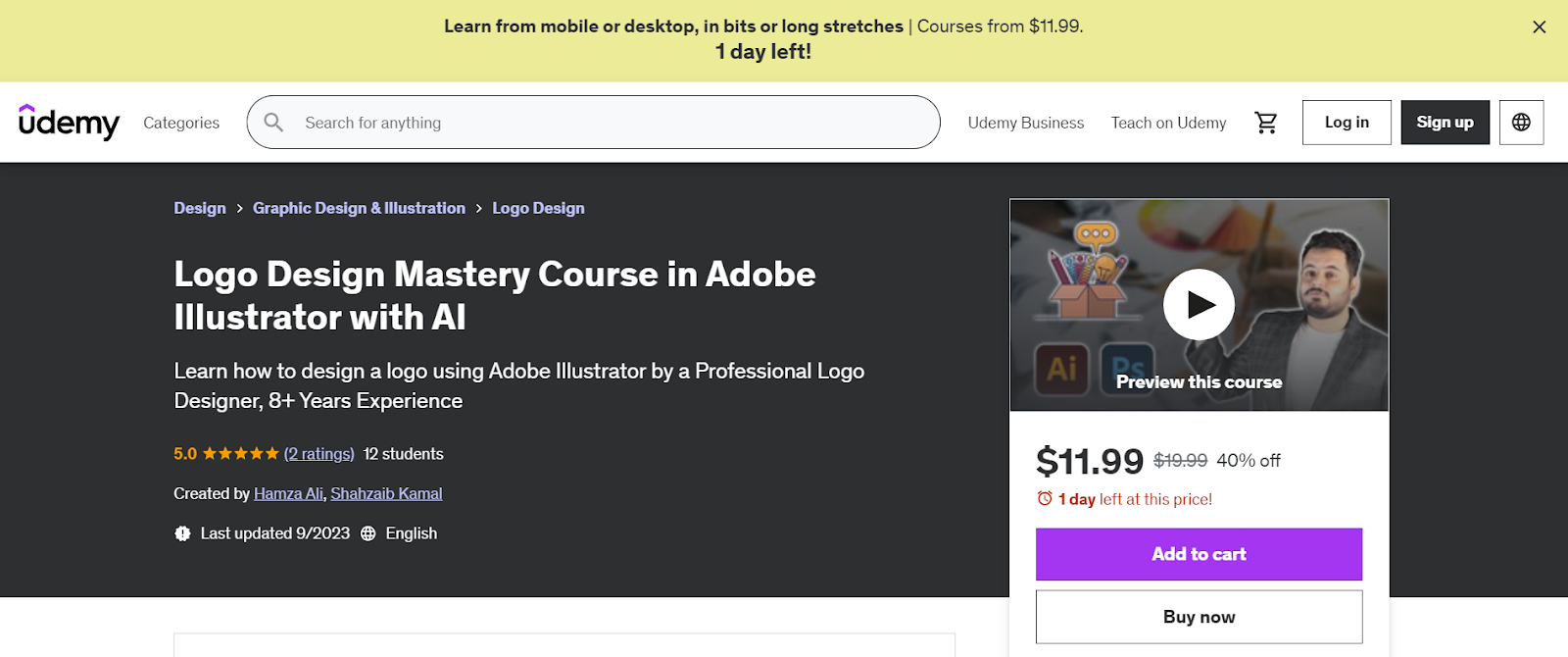Open instructor Shahzaib Kamal's profile
1568x657 pixels.
pos(386,493)
